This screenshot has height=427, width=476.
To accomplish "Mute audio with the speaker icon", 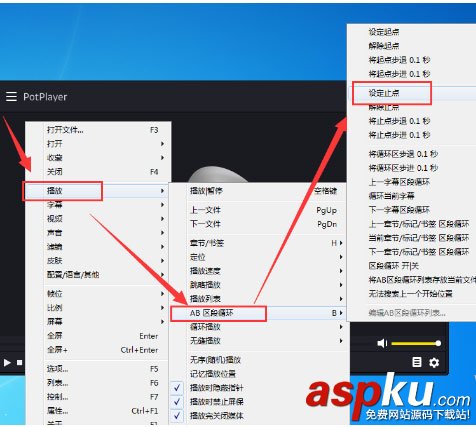I will 382,343.
